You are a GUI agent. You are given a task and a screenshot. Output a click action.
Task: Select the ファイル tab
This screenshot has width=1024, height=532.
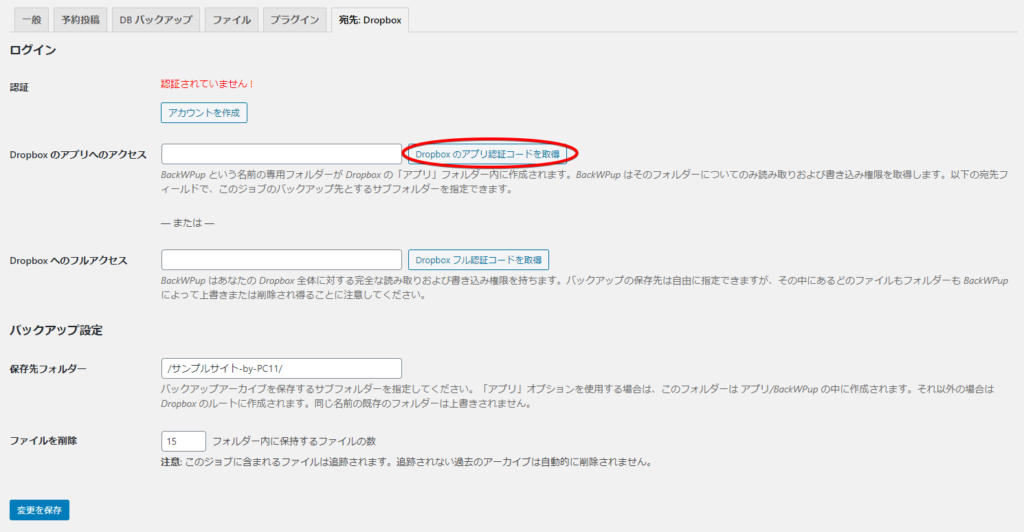232,20
